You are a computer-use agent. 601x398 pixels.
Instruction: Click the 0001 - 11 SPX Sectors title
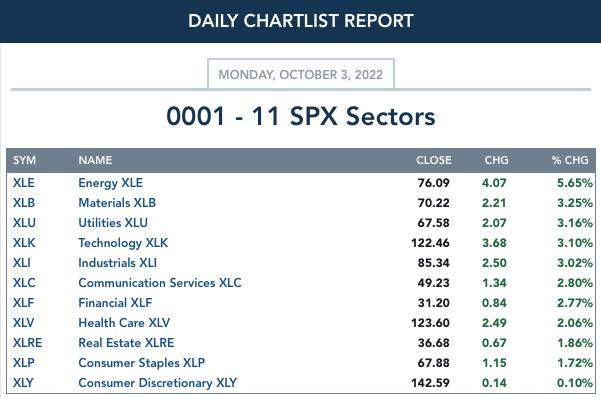click(300, 116)
